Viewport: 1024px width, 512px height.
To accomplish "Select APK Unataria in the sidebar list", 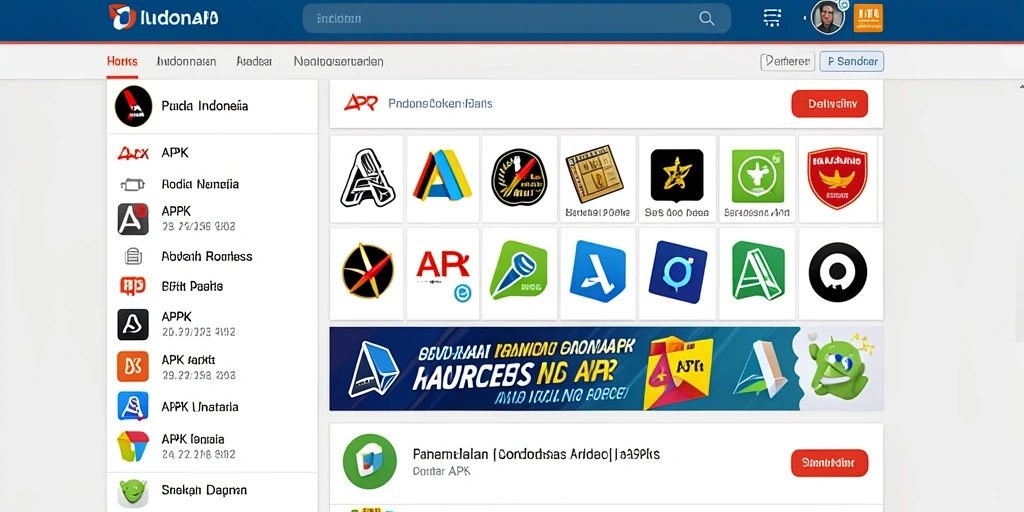I will pos(199,407).
